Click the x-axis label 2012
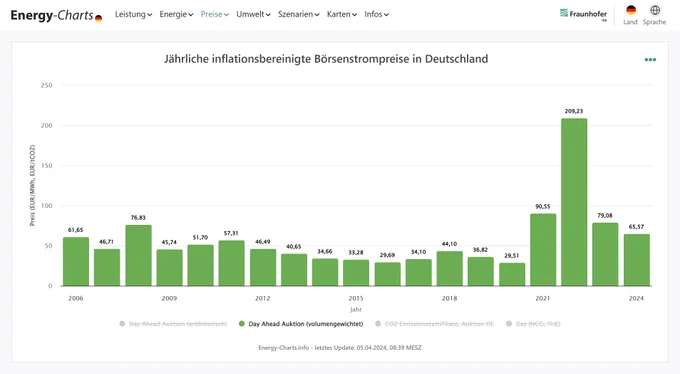This screenshot has height=374, width=680. pyautogui.click(x=262, y=299)
